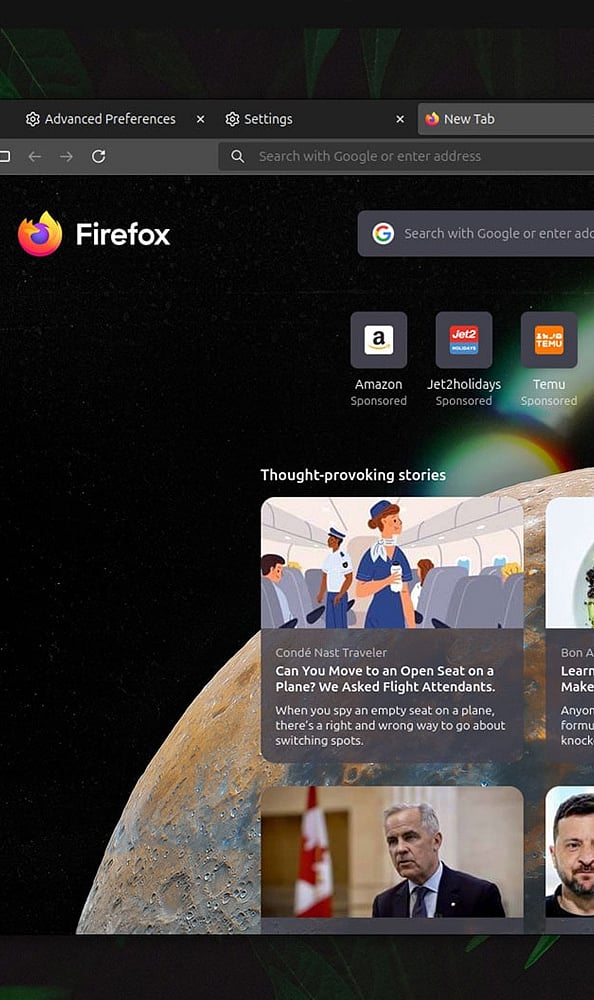Open the story with Canadian flag photo
Viewport: 594px width, 1000px height.
click(x=392, y=852)
